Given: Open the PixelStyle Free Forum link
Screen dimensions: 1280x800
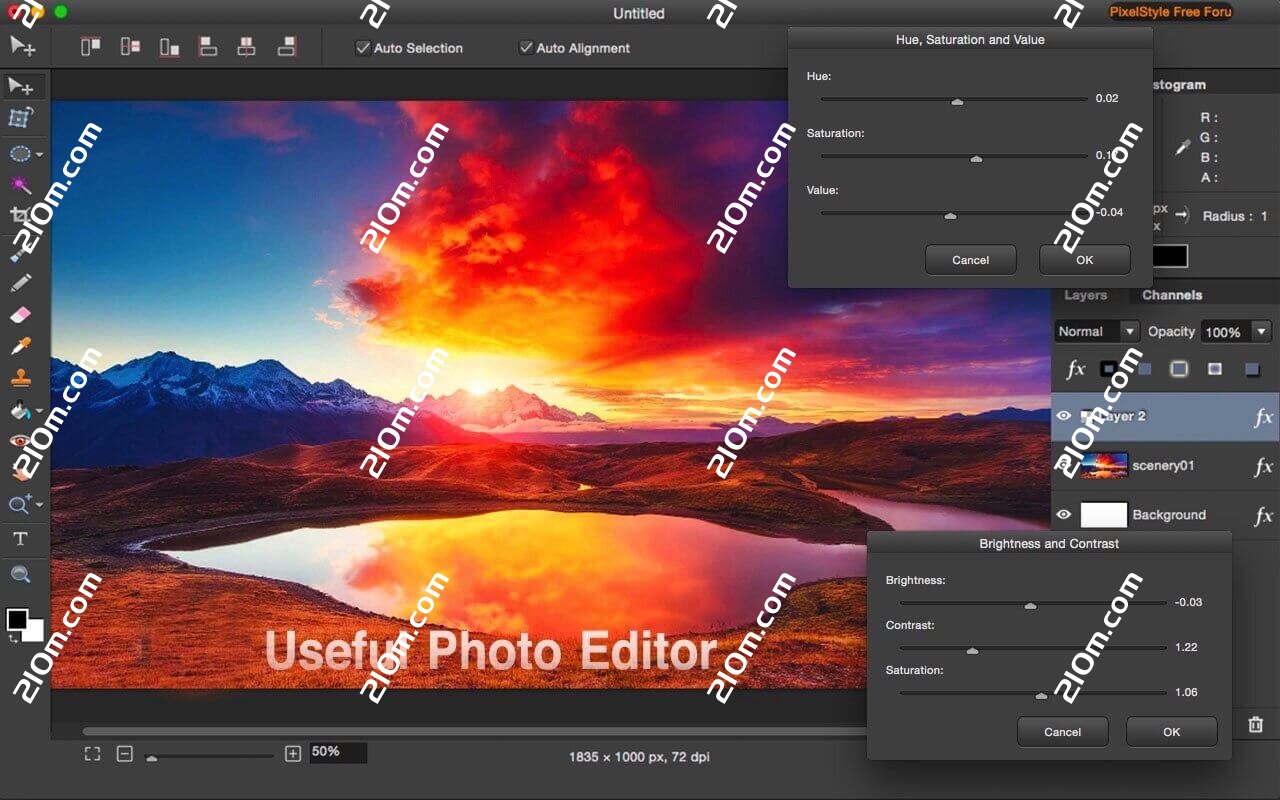Looking at the screenshot, I should [x=1170, y=12].
